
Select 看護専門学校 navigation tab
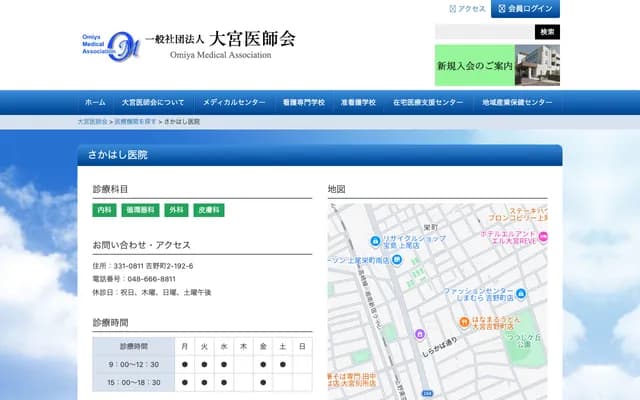point(304,103)
